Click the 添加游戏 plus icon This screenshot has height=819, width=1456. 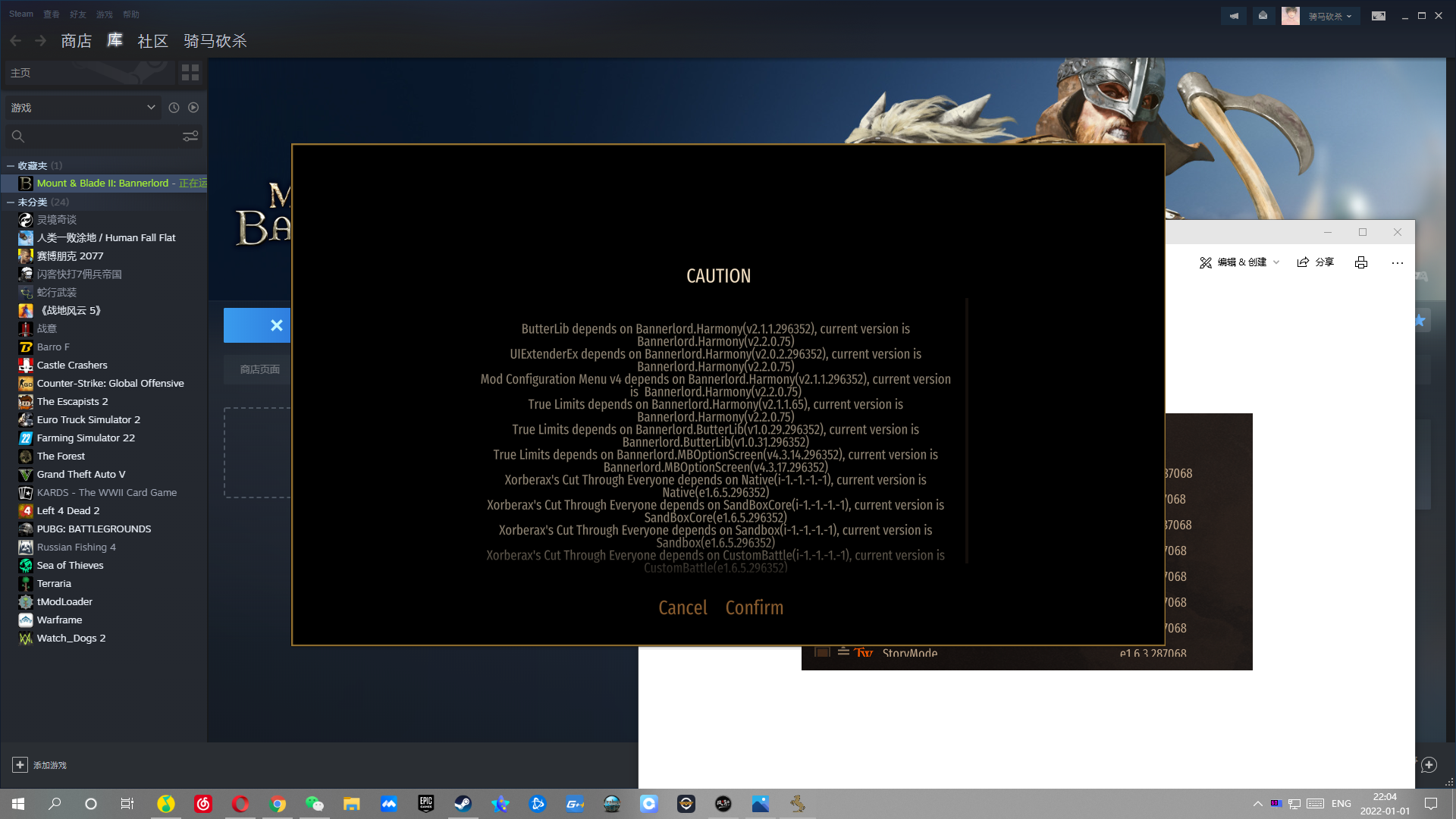pos(20,765)
